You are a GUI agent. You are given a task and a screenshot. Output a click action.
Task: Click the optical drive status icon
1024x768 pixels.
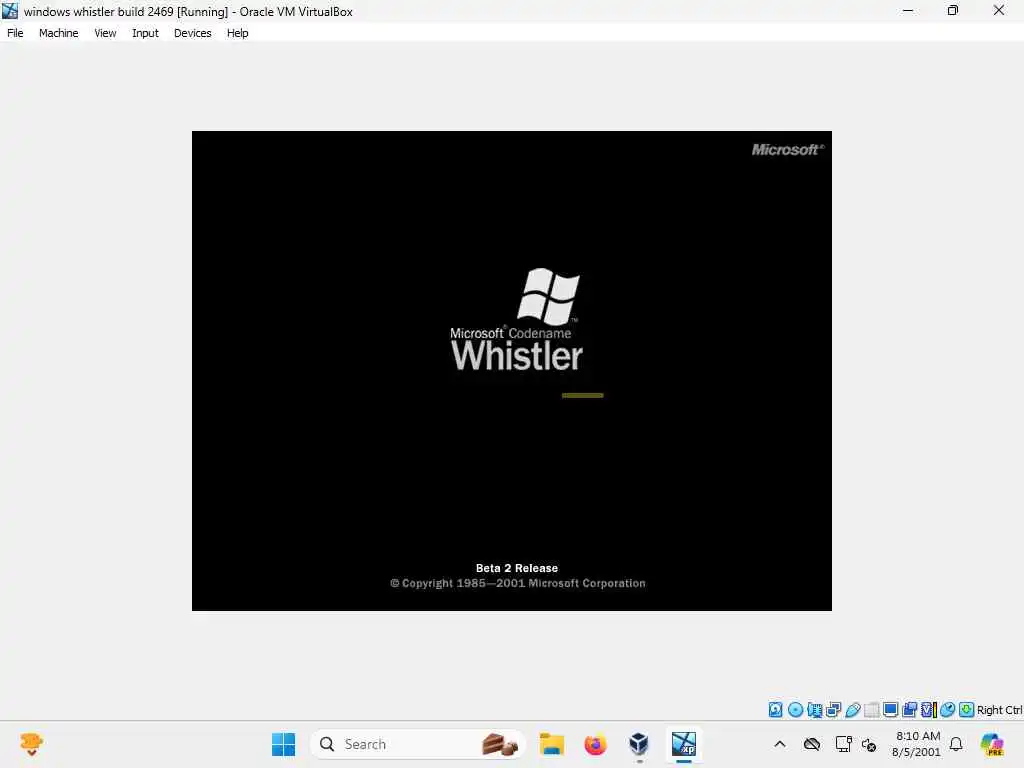tap(795, 709)
